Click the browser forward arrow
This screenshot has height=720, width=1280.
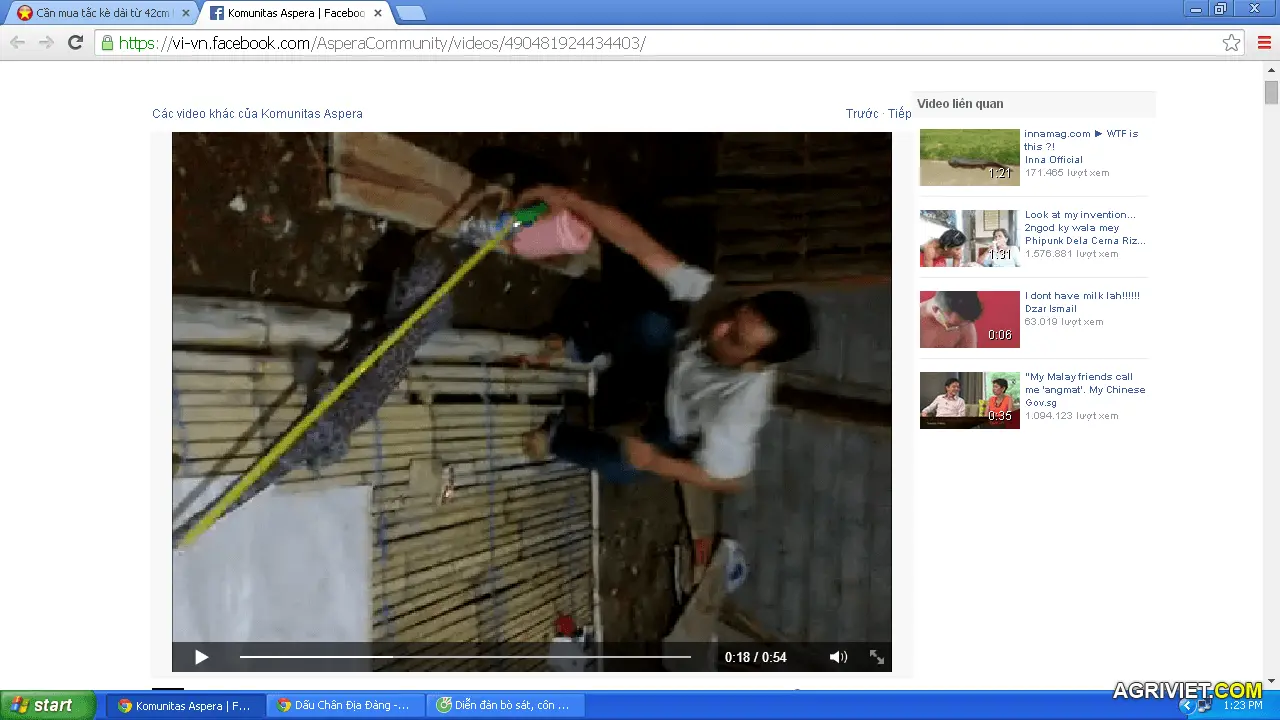(46, 42)
